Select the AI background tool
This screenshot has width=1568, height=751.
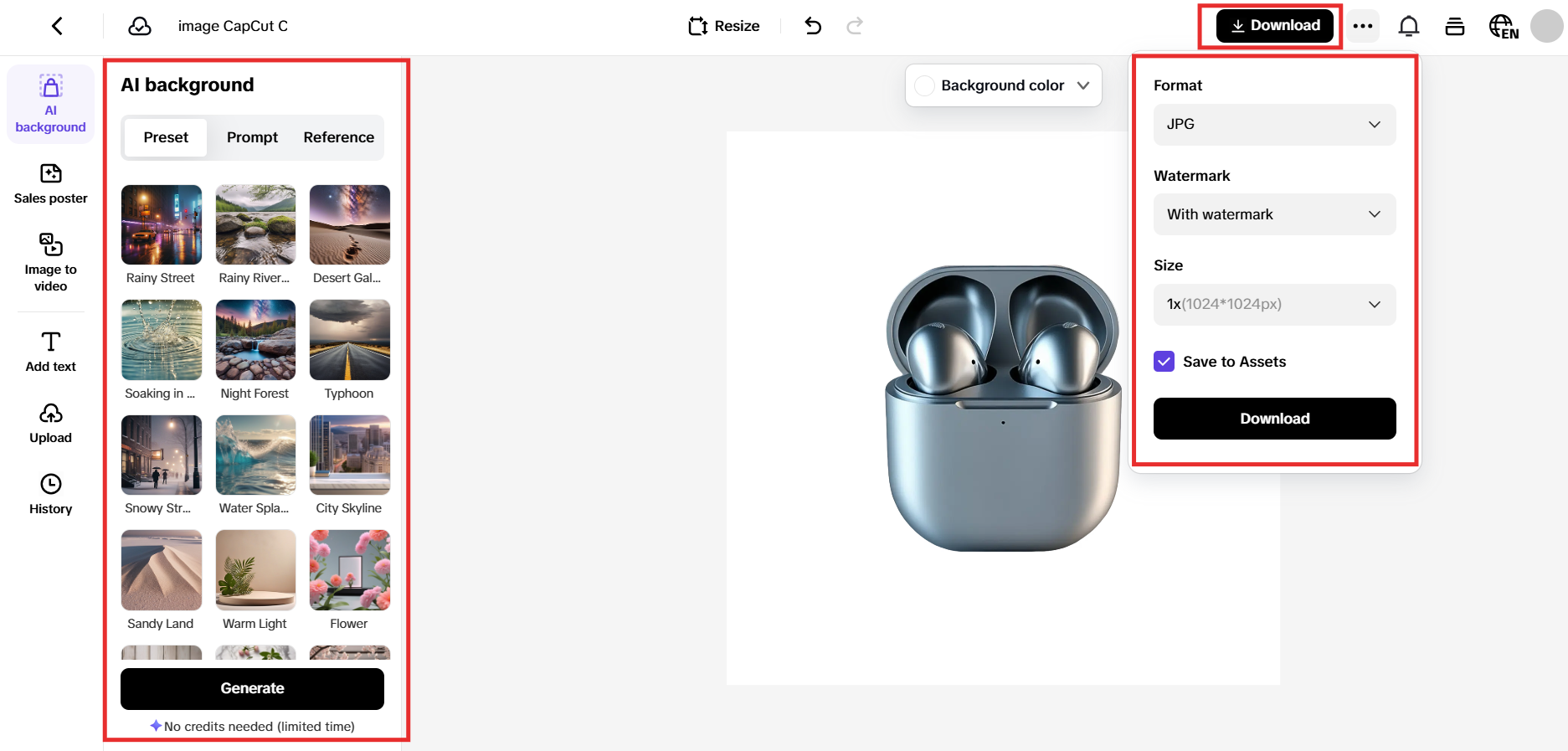click(51, 104)
